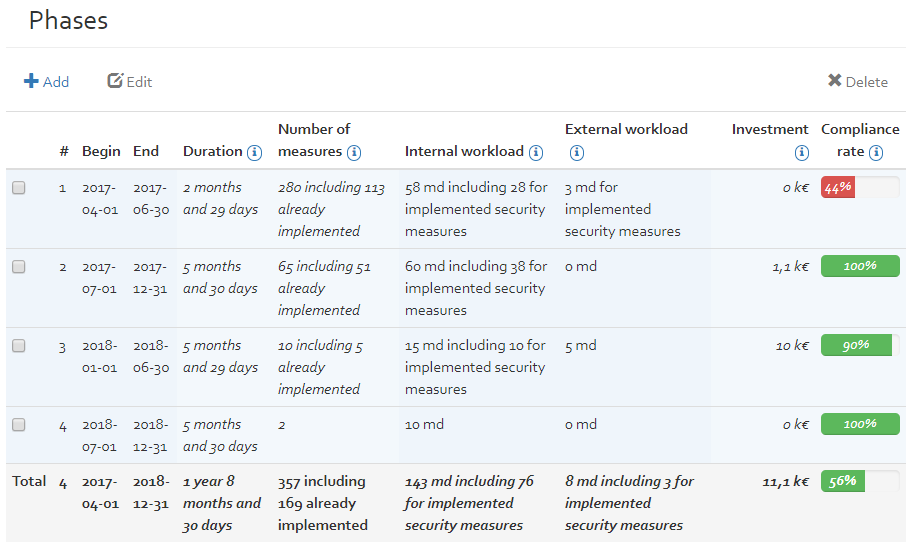Image resolution: width=920 pixels, height=550 pixels.
Task: Open the Investment info icon
Action: [801, 153]
